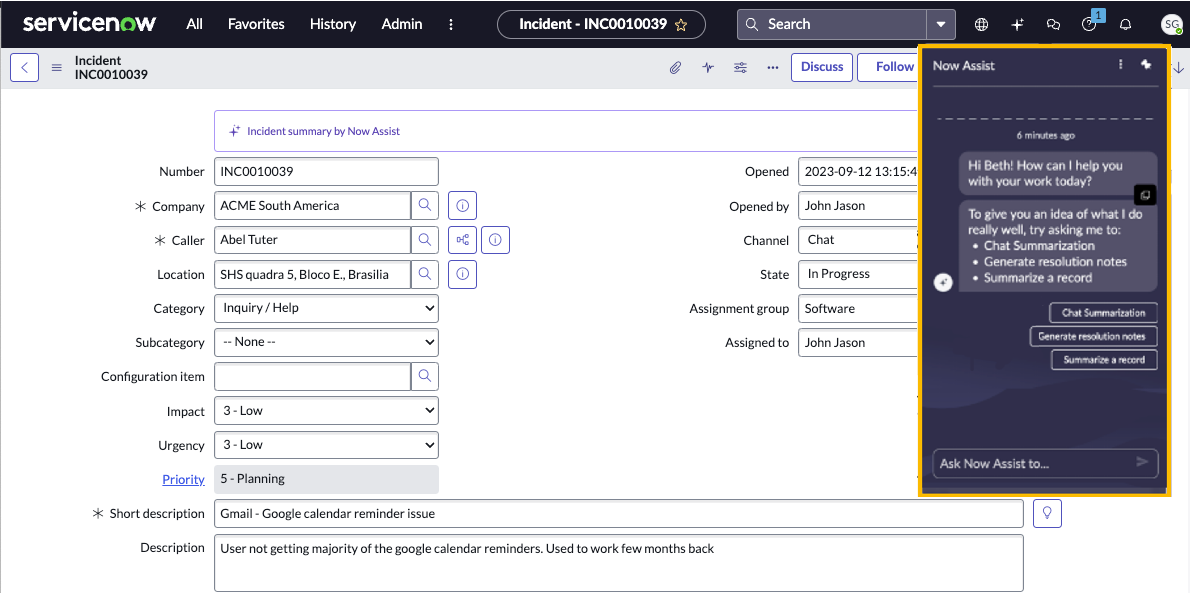Open the more menus vertical ellipsis
The image size is (1190, 593).
point(451,24)
